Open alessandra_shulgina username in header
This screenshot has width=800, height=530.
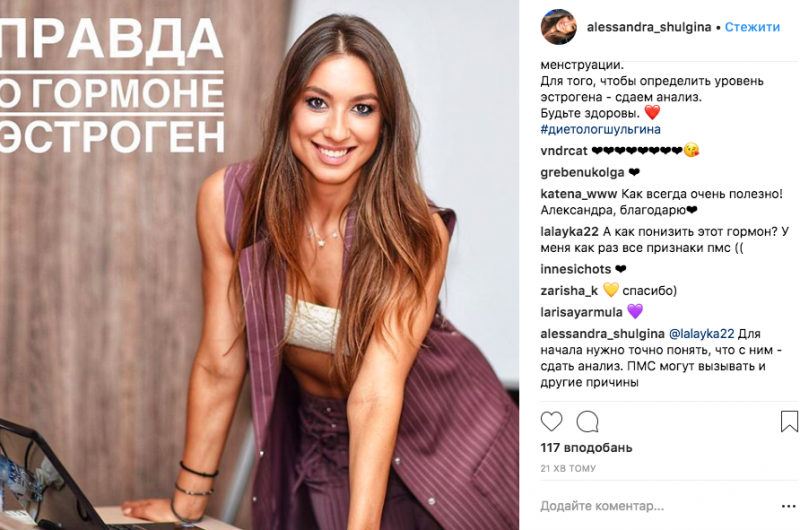[649, 27]
